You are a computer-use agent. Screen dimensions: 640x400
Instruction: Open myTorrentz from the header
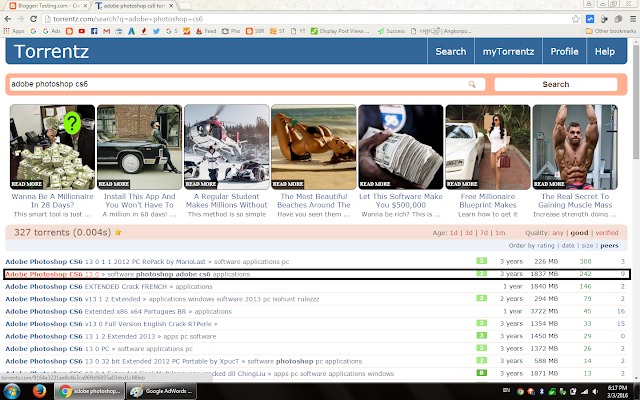pos(508,51)
